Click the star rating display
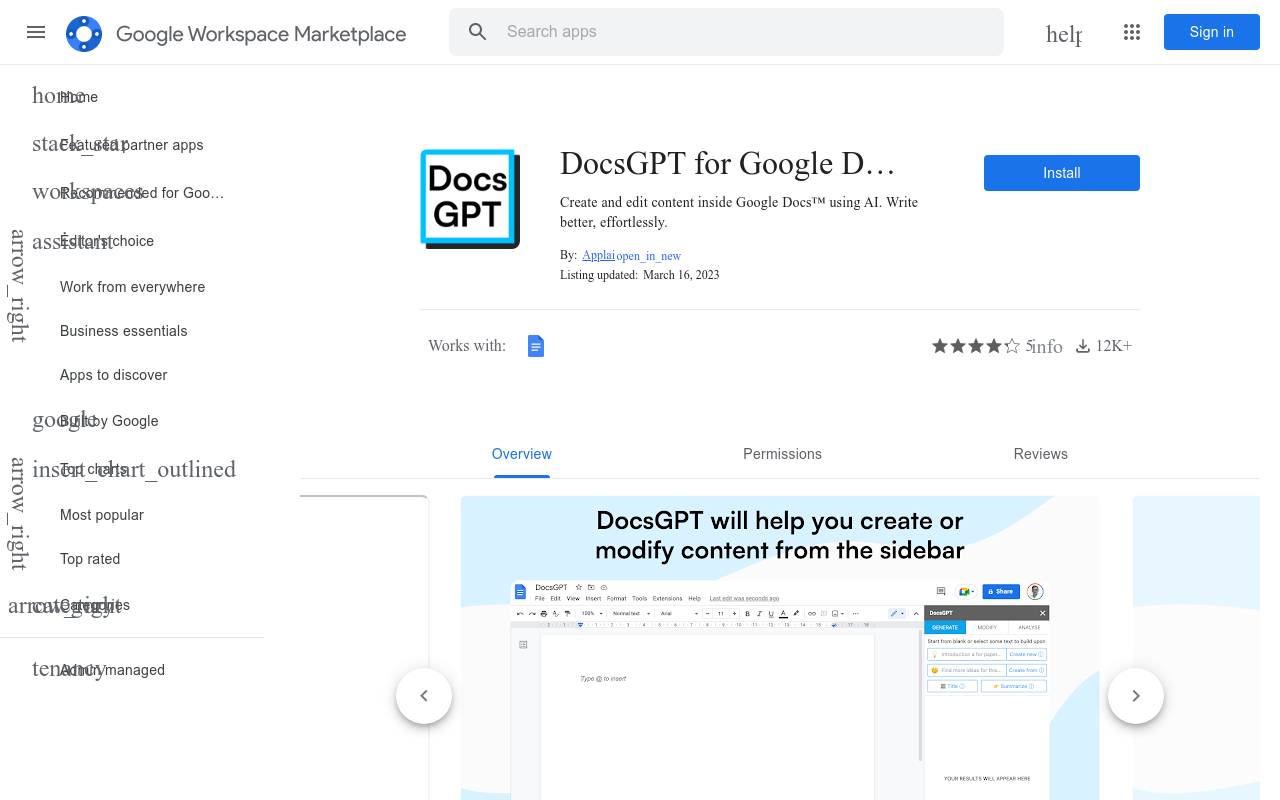 tap(976, 346)
